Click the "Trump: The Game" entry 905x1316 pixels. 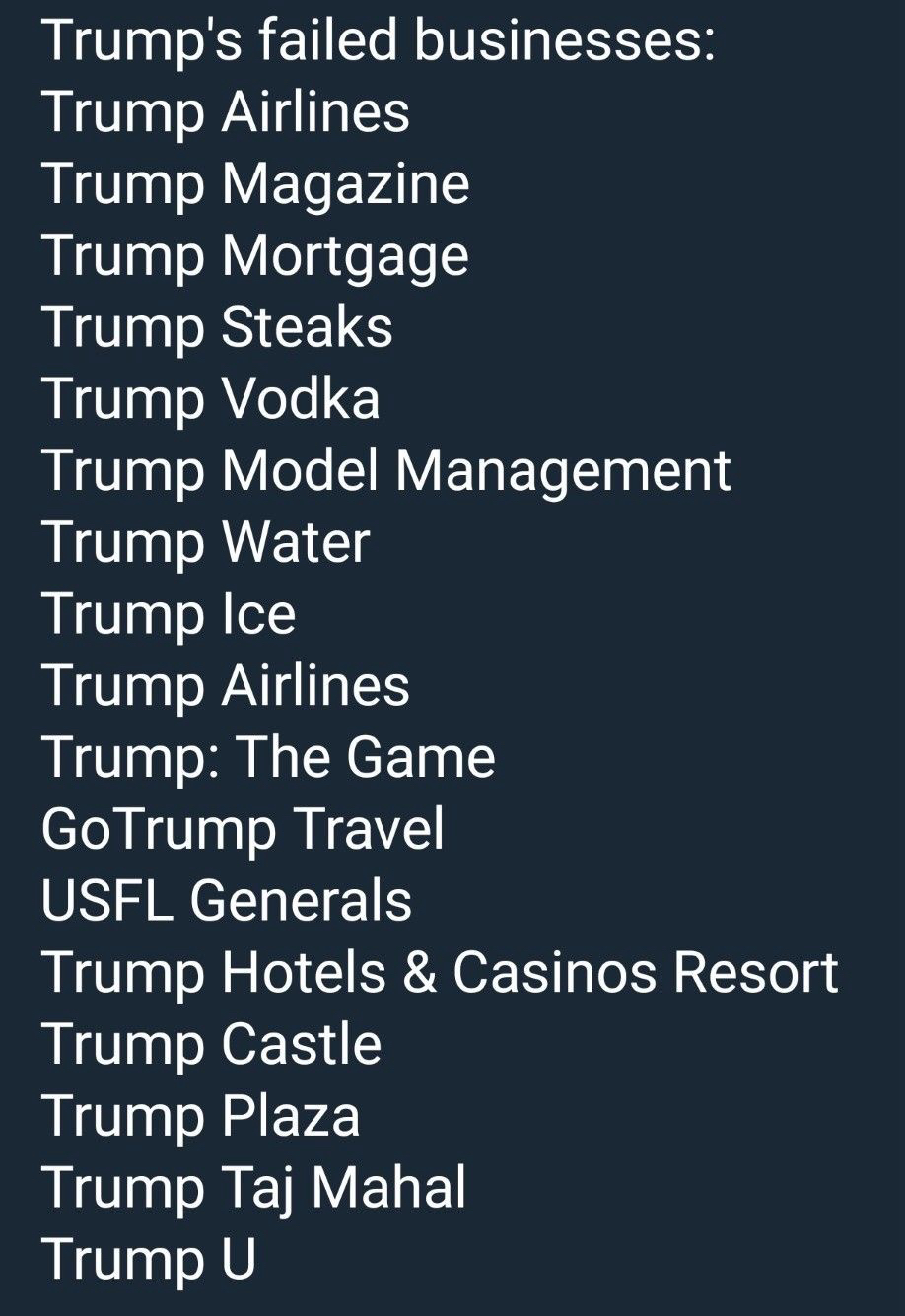click(268, 757)
